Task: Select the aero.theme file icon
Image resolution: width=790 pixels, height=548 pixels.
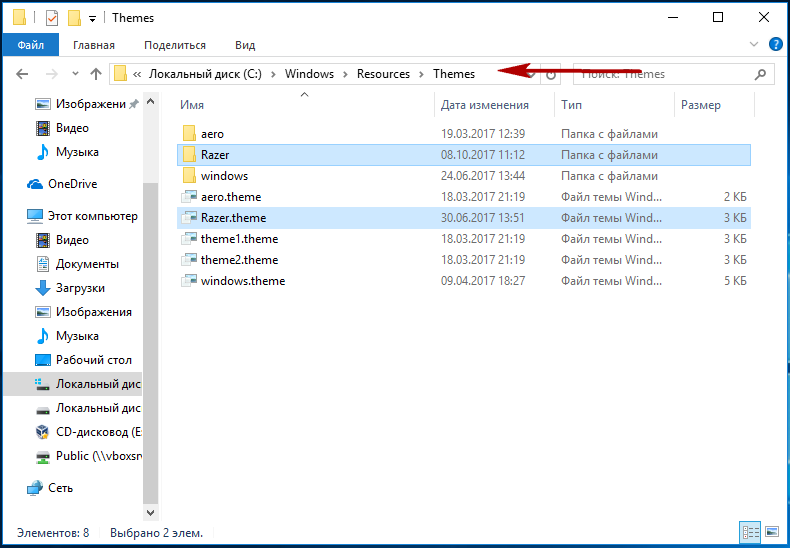Action: click(x=189, y=197)
